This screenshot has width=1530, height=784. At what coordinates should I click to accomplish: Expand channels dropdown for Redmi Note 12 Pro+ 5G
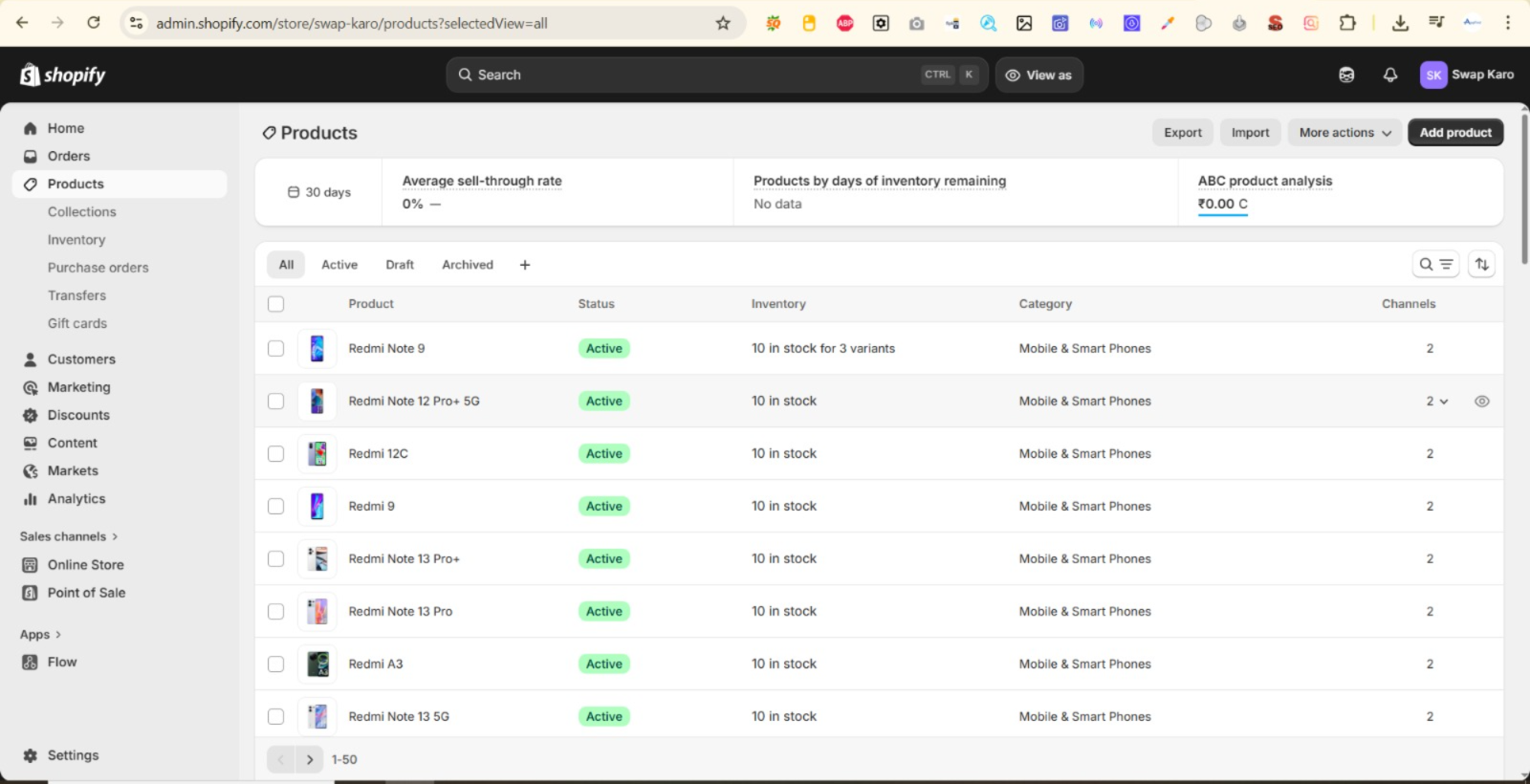pos(1437,402)
